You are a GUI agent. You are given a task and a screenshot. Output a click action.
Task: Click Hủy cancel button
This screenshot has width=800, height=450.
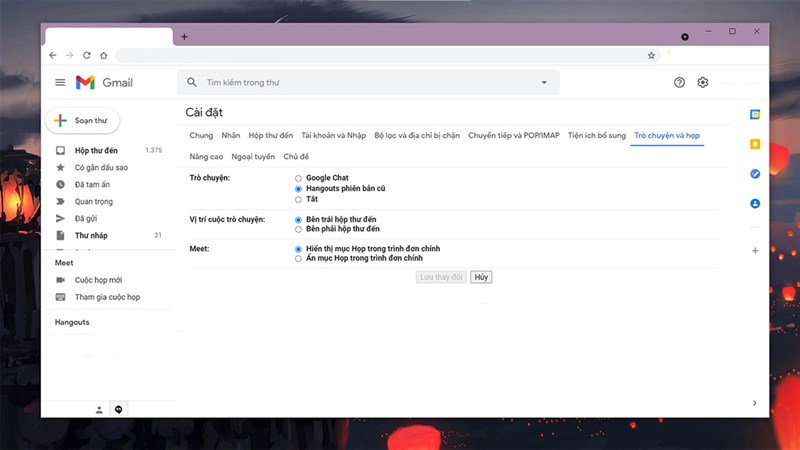click(481, 277)
